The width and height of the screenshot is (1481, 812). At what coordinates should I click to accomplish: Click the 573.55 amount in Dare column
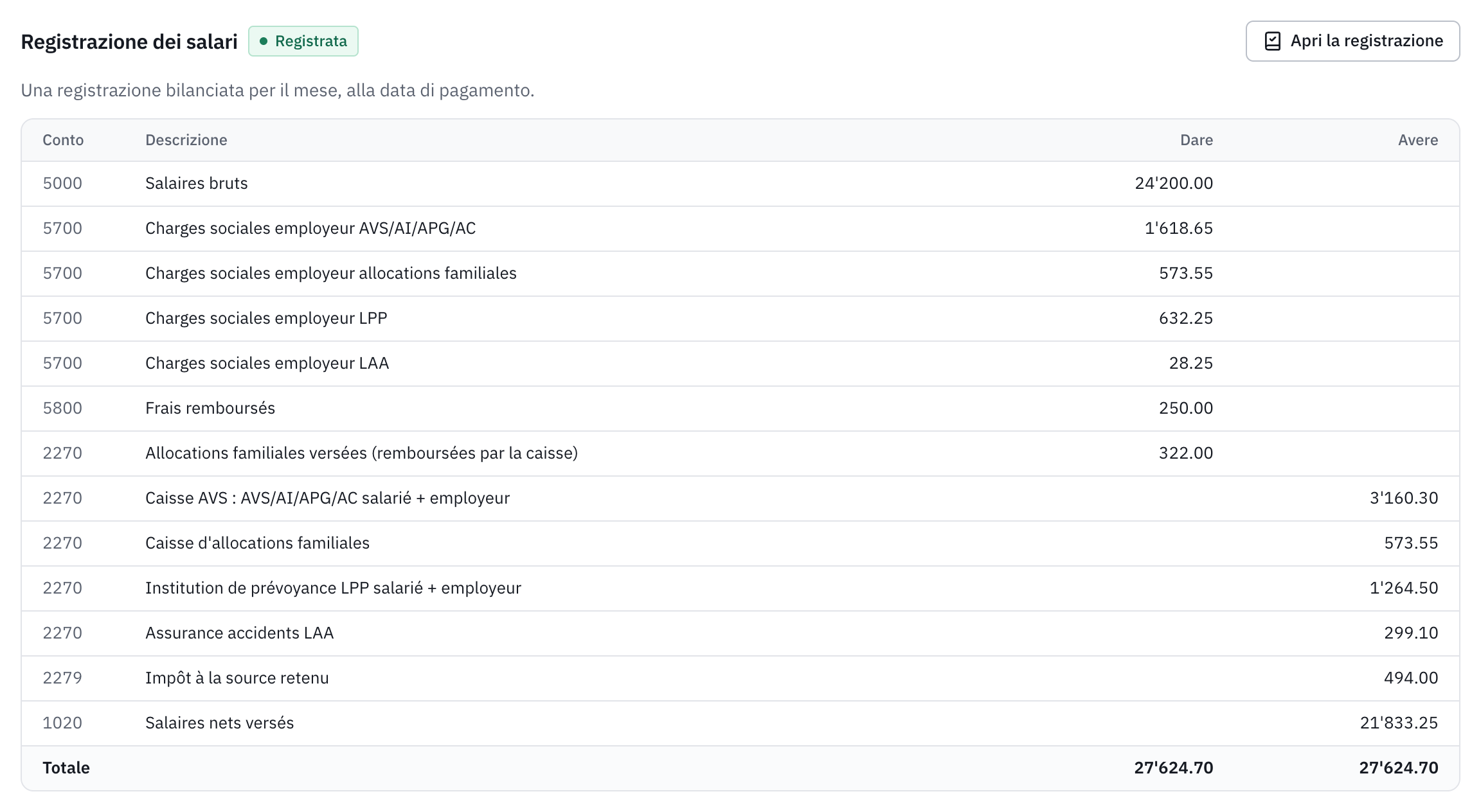1186,273
